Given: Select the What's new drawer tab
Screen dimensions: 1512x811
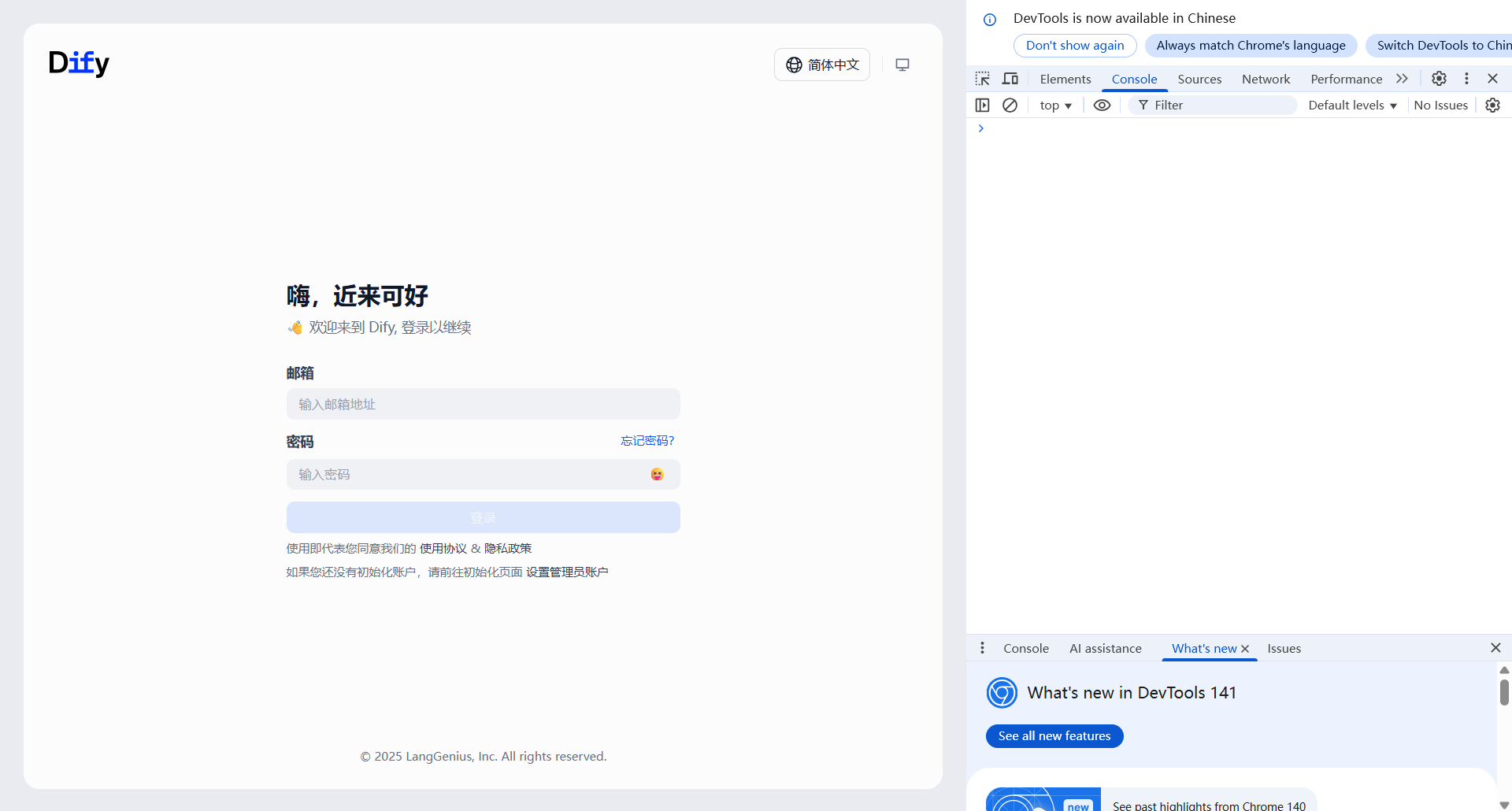Looking at the screenshot, I should (1203, 648).
